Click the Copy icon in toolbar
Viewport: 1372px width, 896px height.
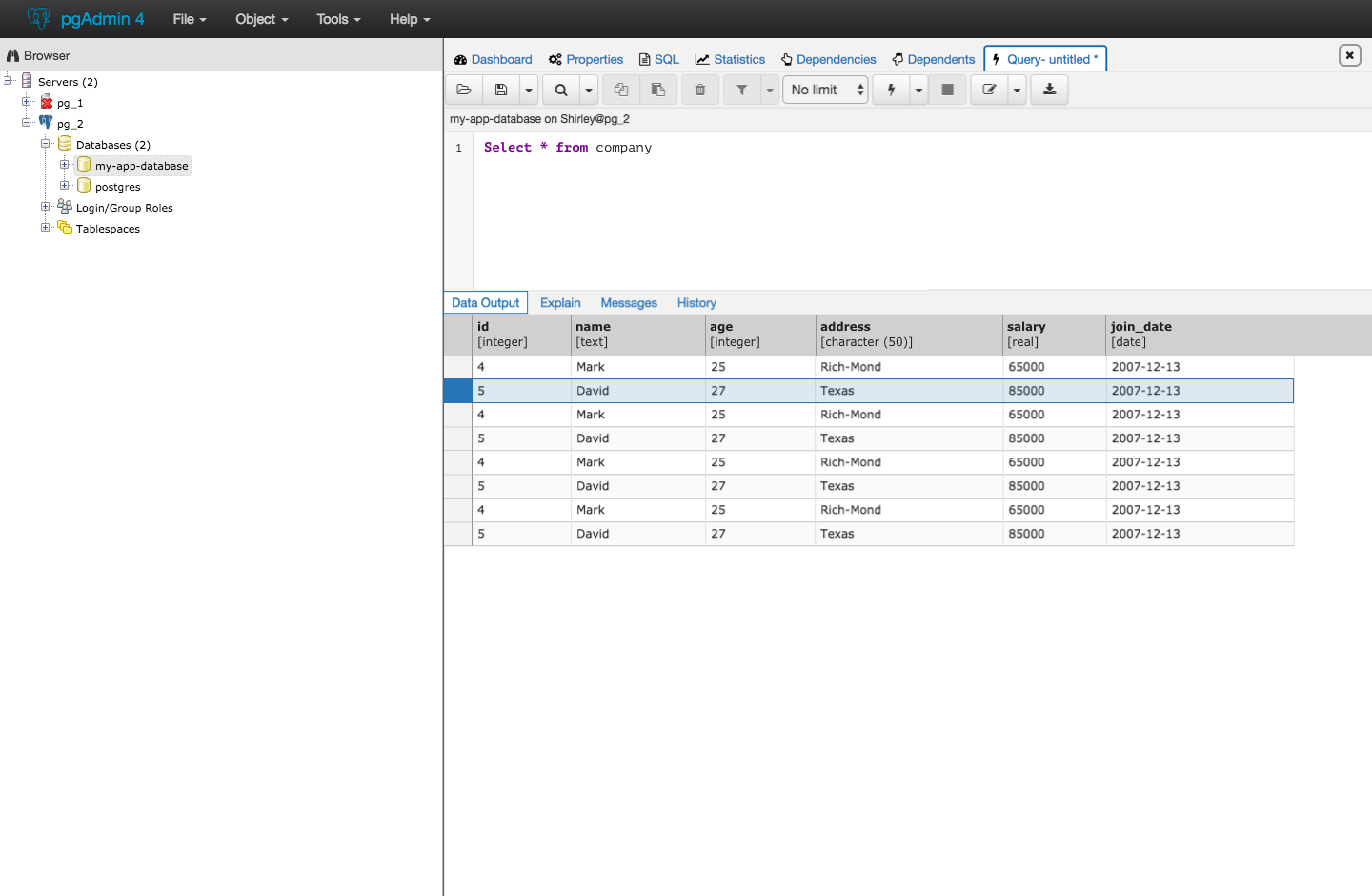coord(621,90)
